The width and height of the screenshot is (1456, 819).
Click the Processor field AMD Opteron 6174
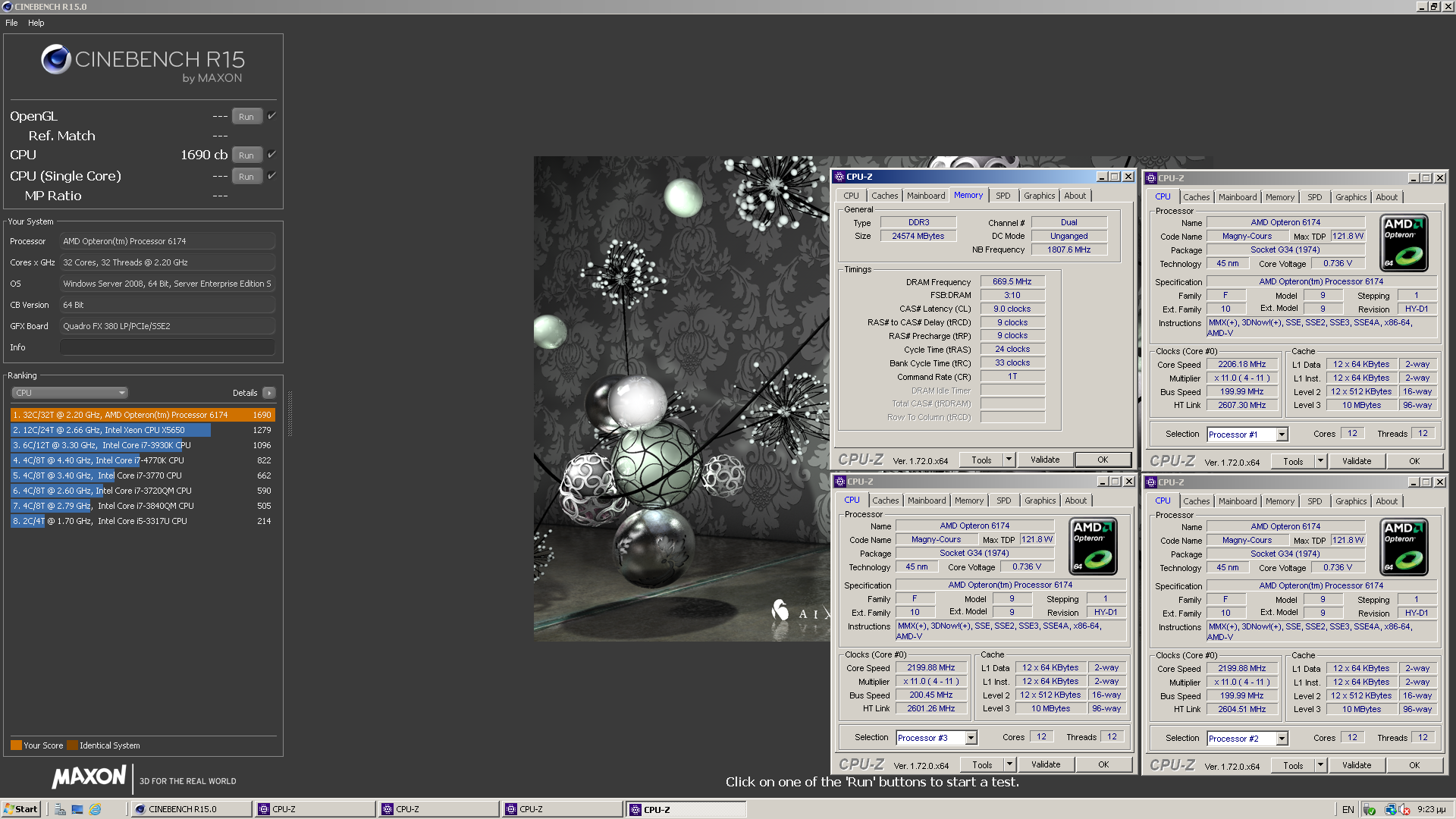168,241
